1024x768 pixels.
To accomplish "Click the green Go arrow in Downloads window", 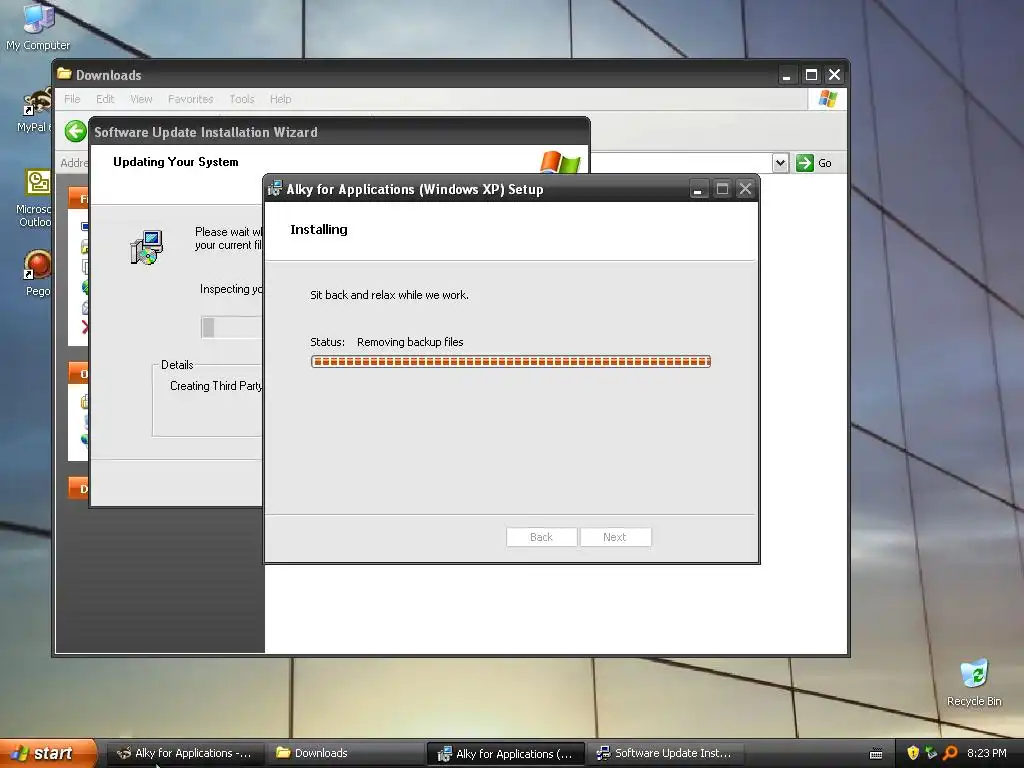I will (x=805, y=163).
